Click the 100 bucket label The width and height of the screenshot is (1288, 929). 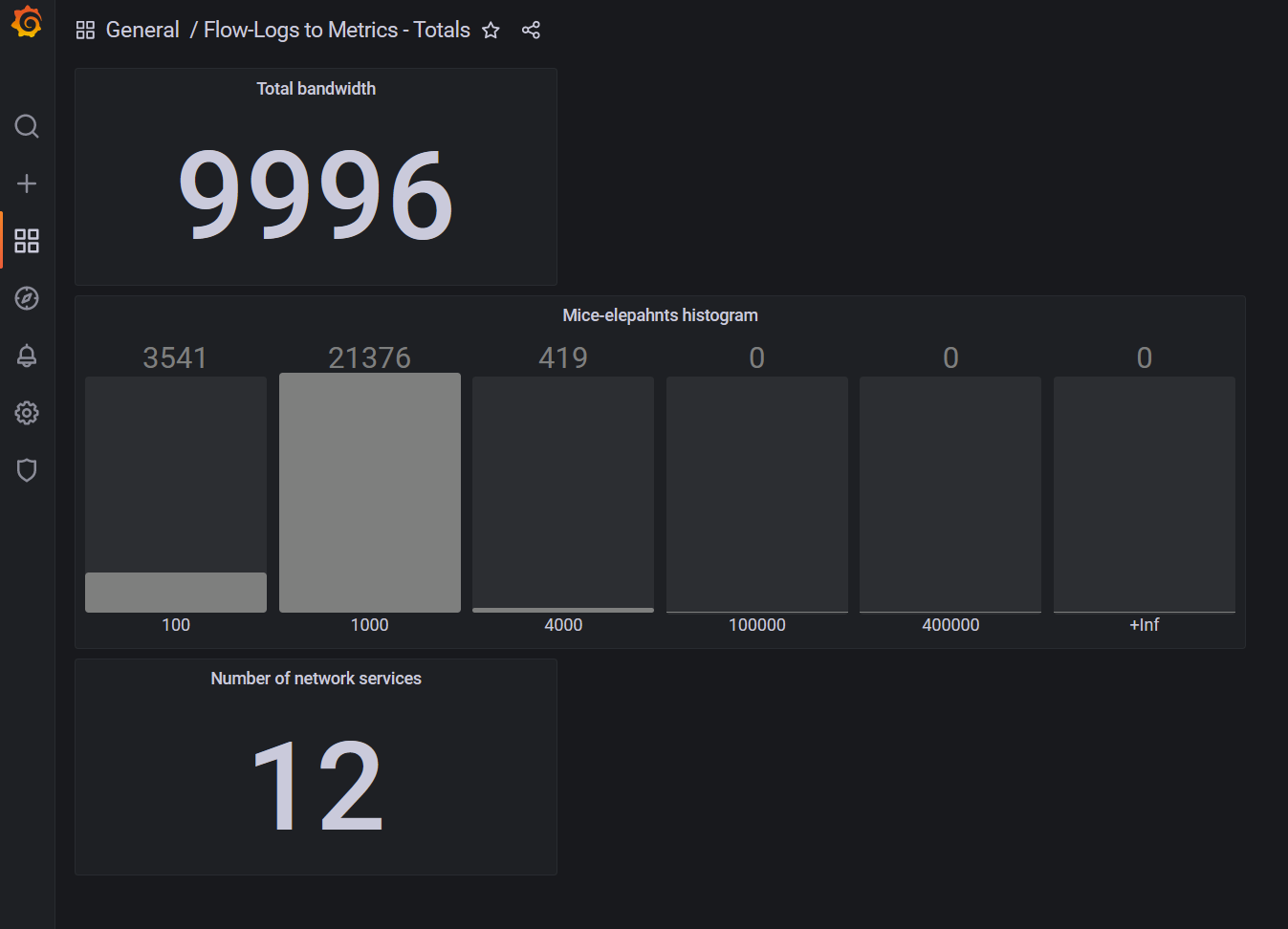[176, 625]
